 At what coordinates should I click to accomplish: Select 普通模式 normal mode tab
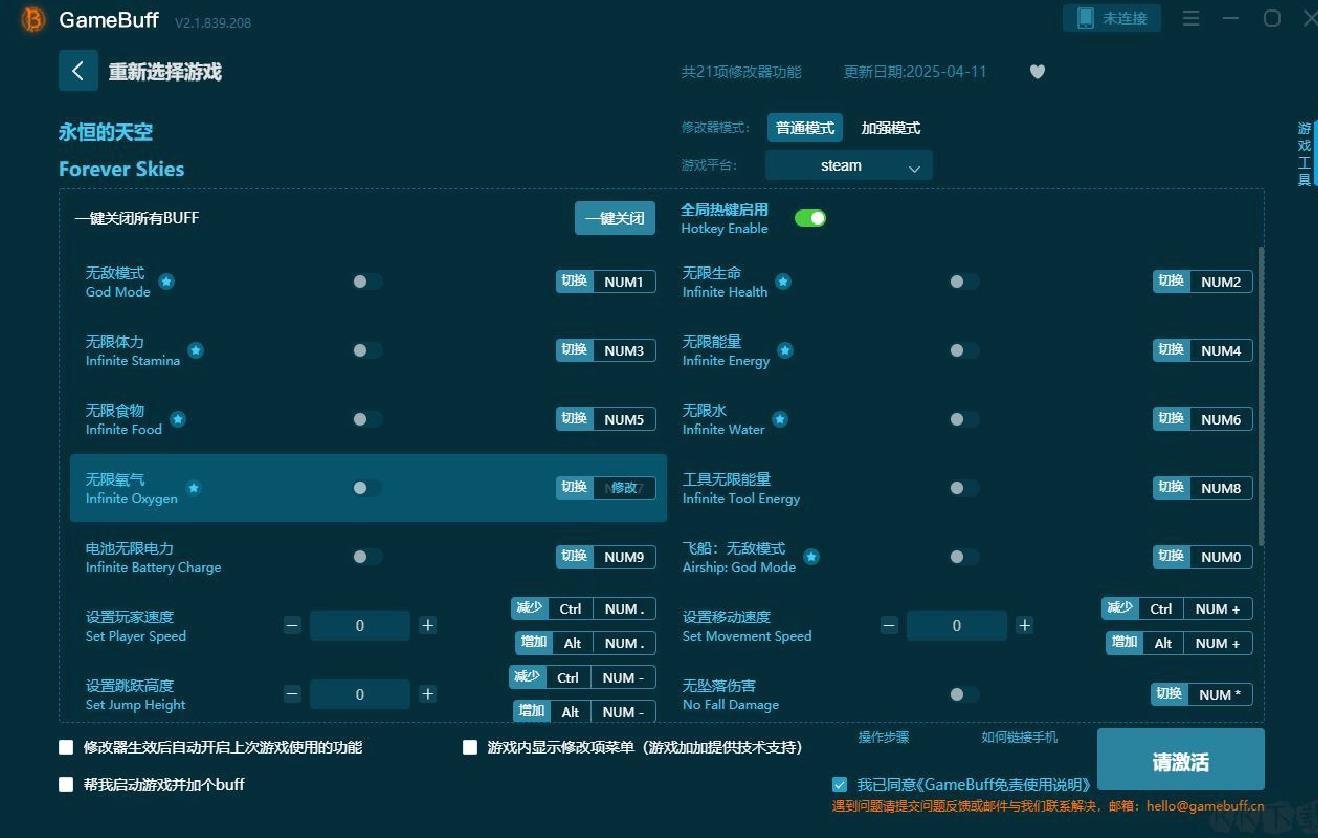(805, 128)
